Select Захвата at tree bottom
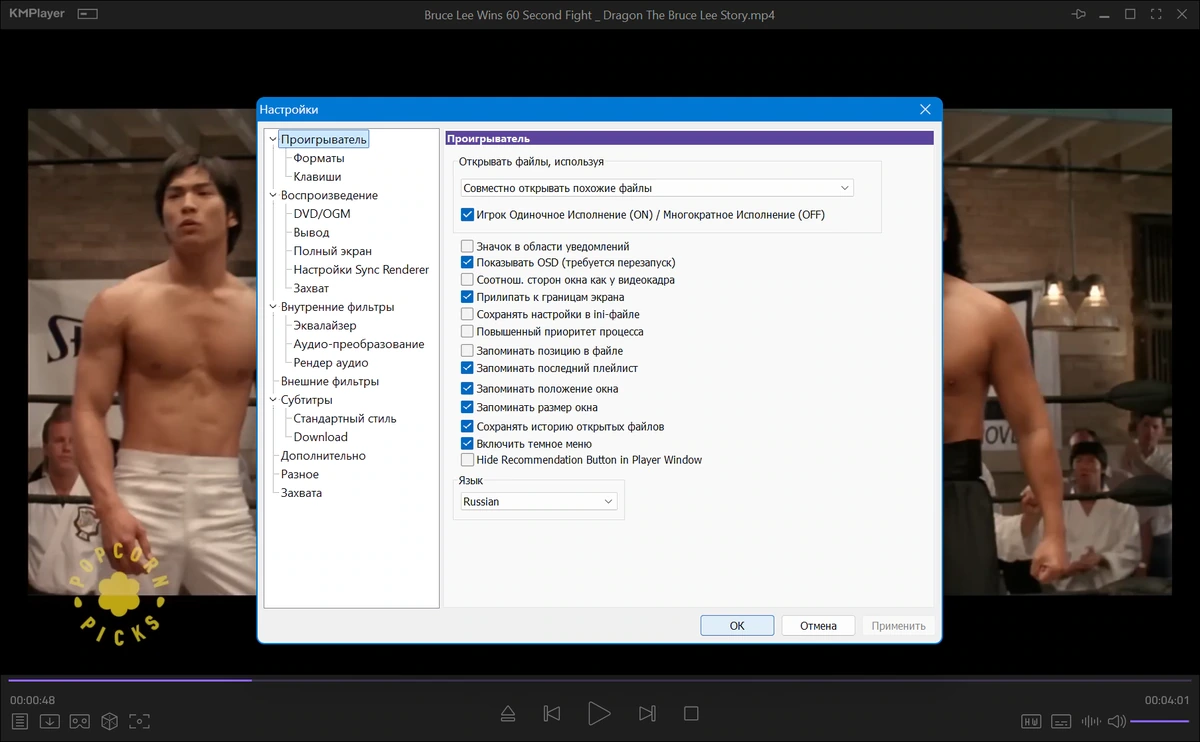The height and width of the screenshot is (742, 1200). 301,493
